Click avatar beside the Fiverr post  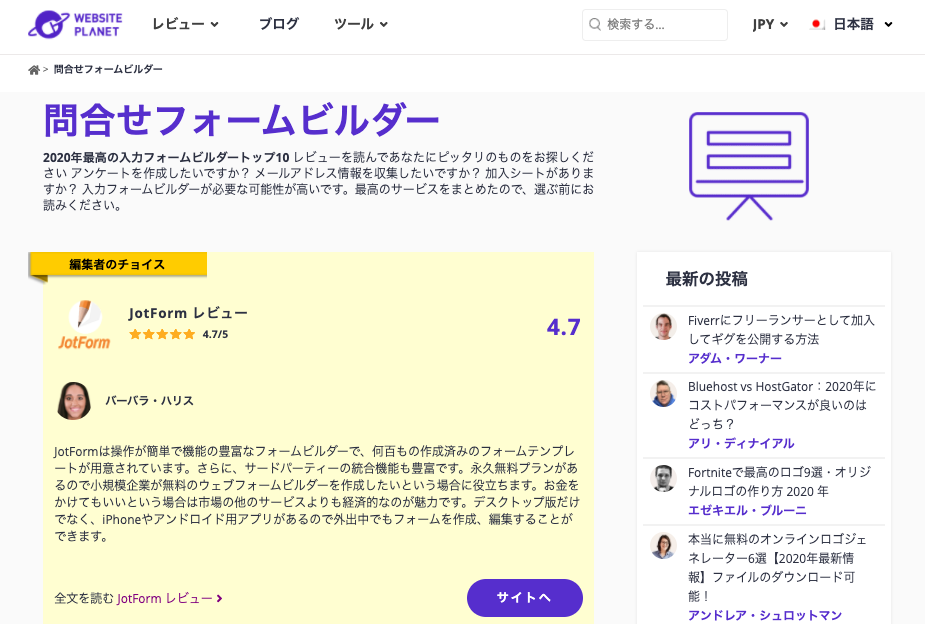click(663, 327)
